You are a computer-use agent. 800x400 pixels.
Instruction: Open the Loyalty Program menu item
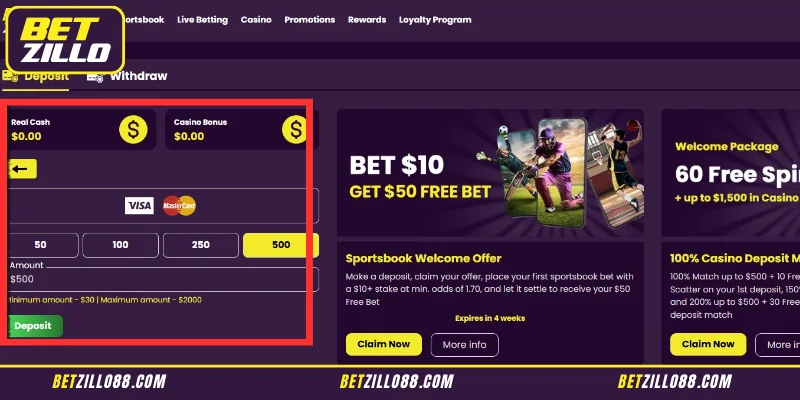435,20
